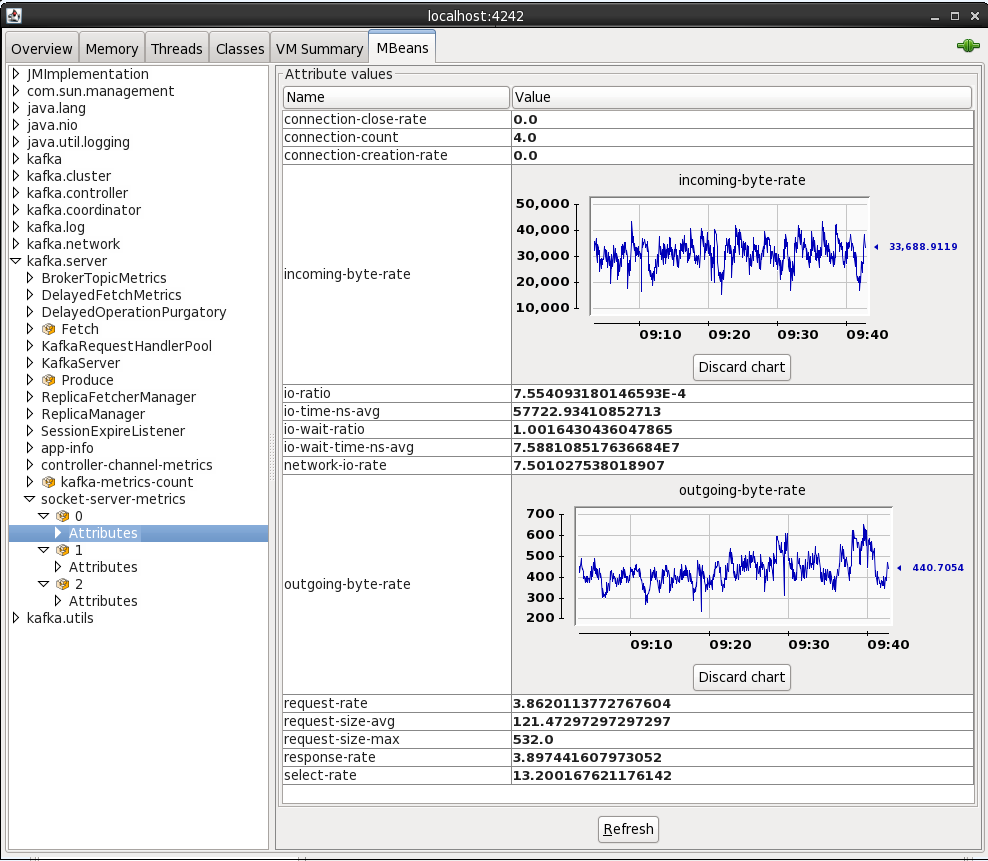Click the MBean icon for node 1
The image size is (988, 861).
[63, 550]
